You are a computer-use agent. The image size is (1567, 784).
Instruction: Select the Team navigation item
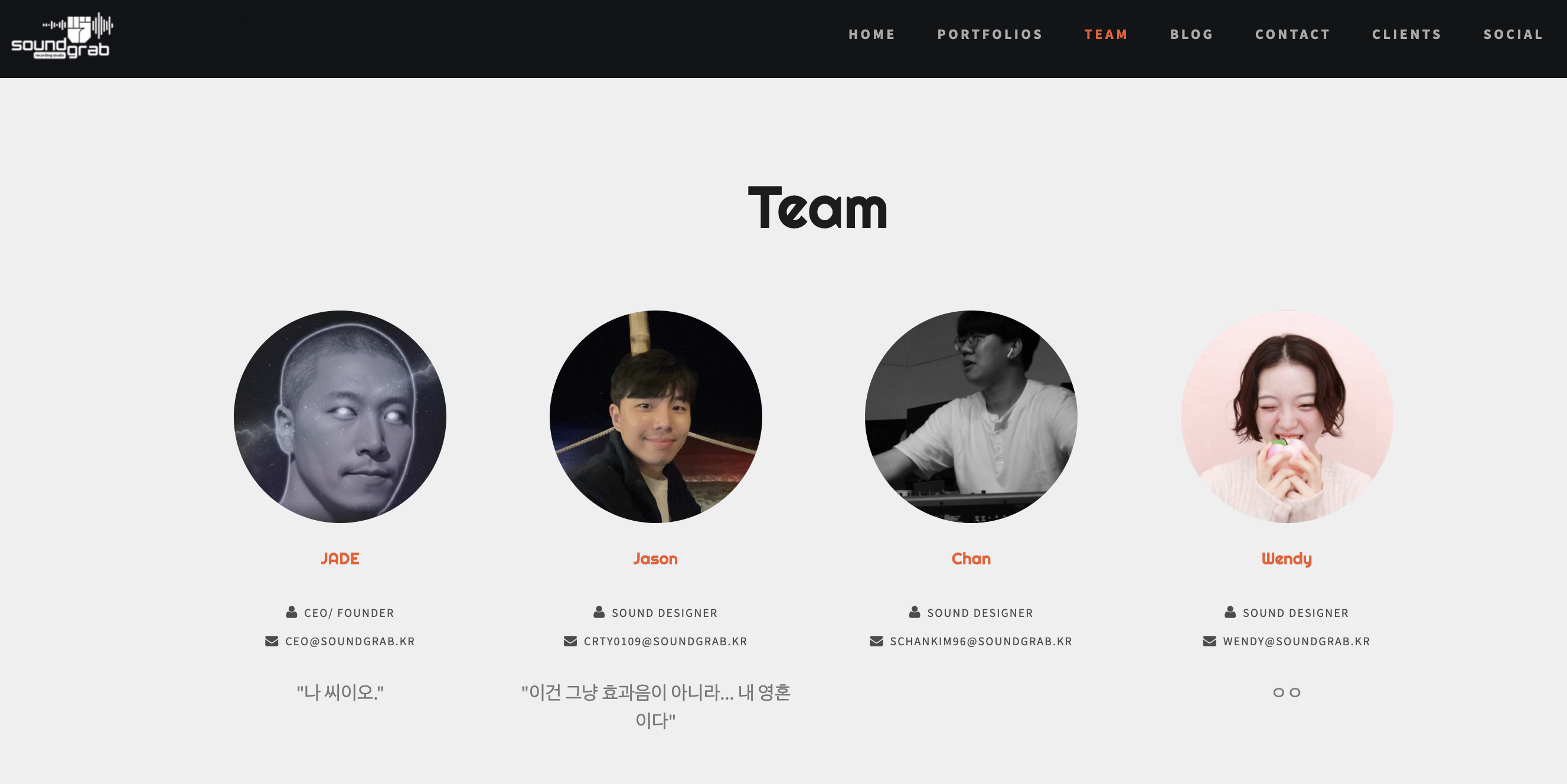click(1106, 34)
